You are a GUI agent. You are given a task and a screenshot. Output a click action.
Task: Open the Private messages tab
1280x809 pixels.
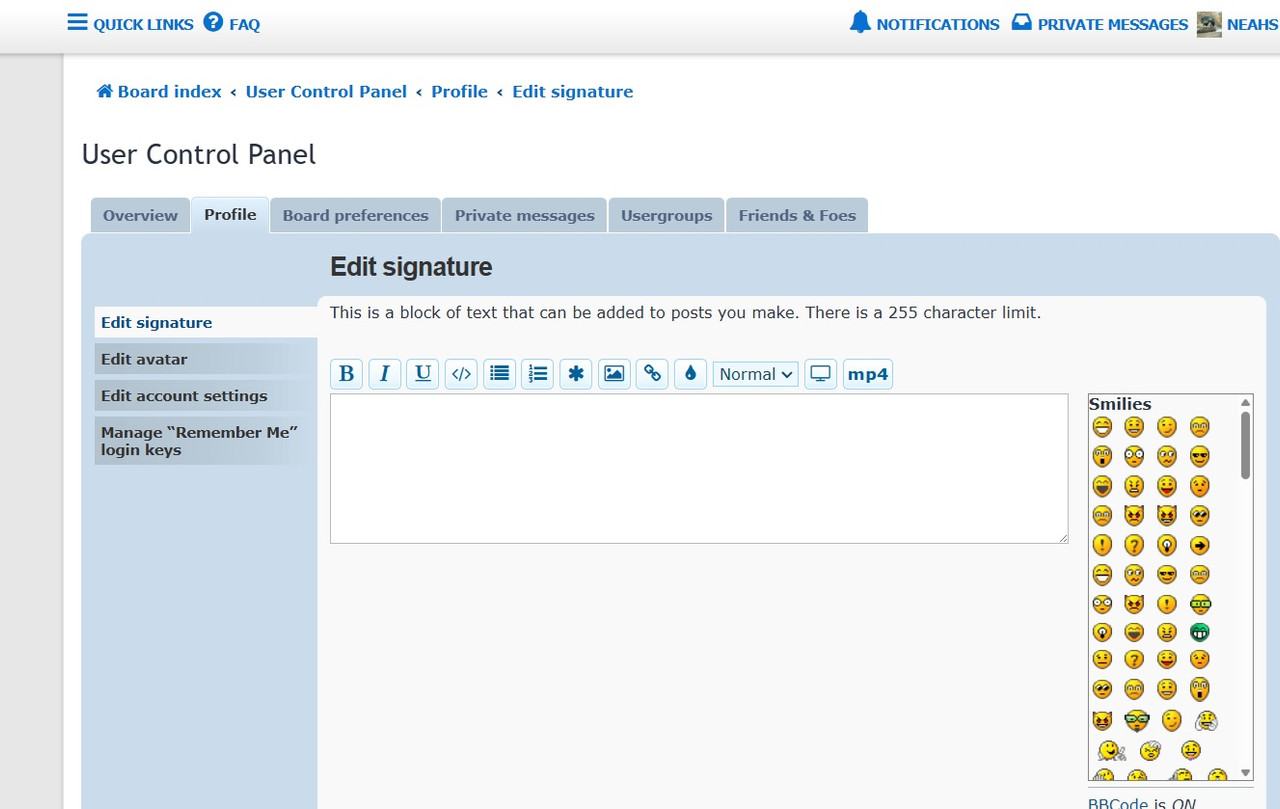[x=525, y=215]
